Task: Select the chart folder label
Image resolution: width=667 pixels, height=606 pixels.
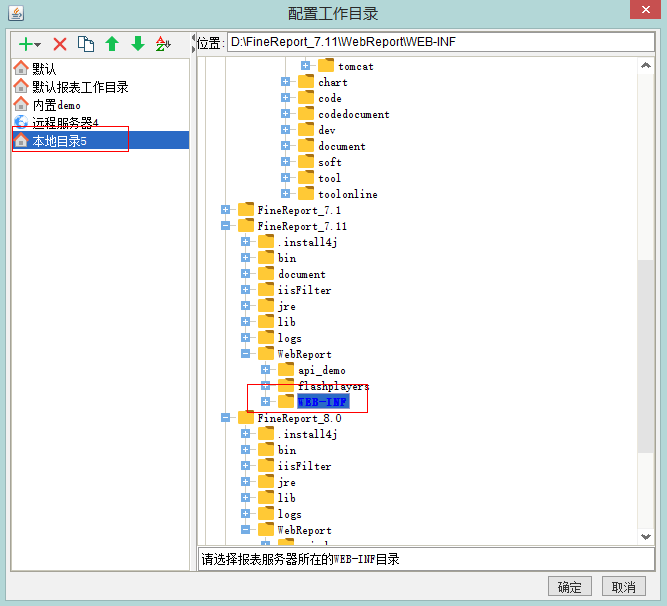Action: tap(333, 82)
